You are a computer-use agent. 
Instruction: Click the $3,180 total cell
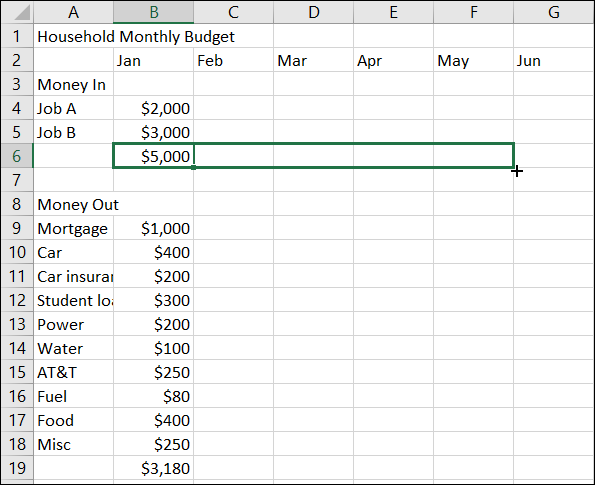tap(153, 468)
